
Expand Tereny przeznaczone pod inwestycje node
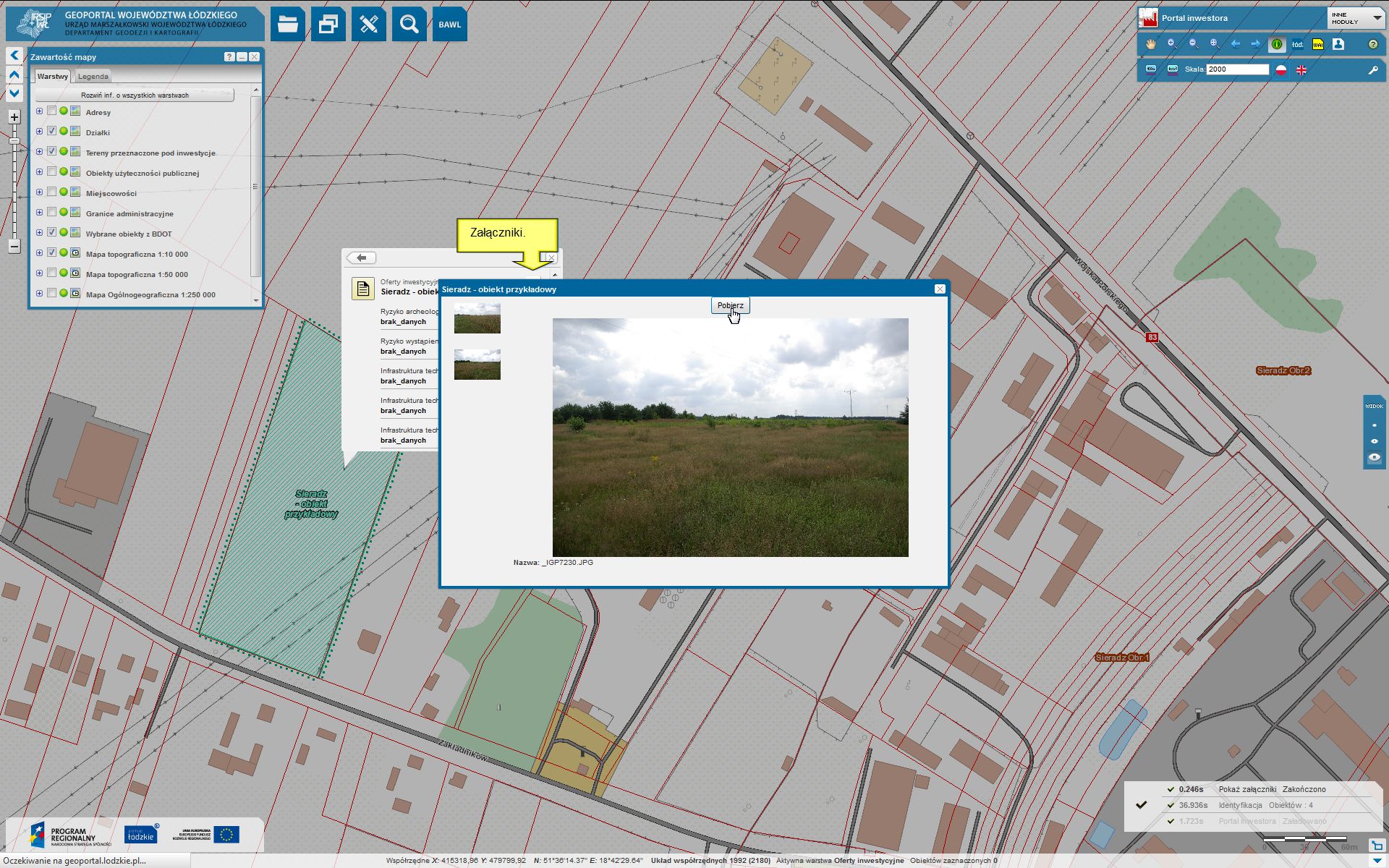[x=39, y=152]
